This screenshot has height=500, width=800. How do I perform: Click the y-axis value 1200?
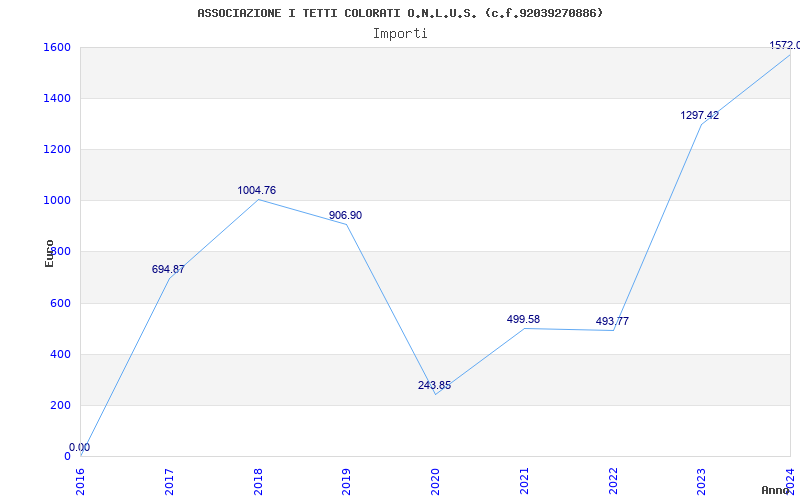57,149
